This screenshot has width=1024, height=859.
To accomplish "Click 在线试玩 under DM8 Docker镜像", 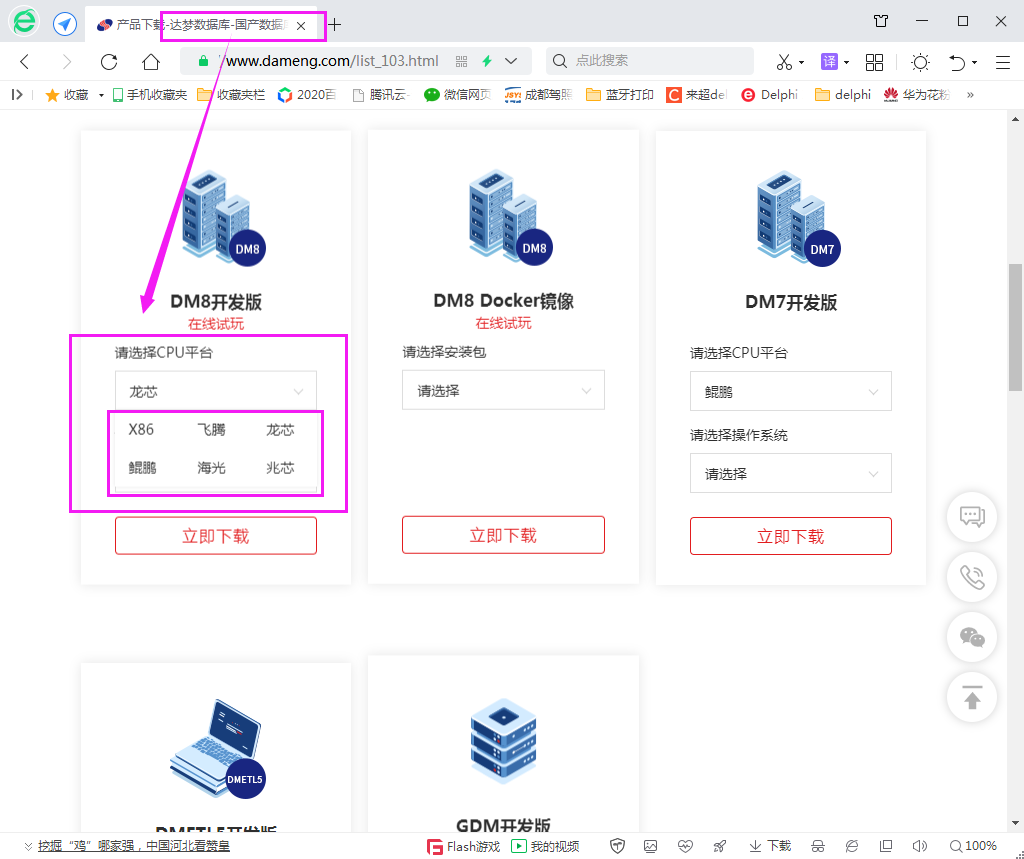I will tap(503, 323).
